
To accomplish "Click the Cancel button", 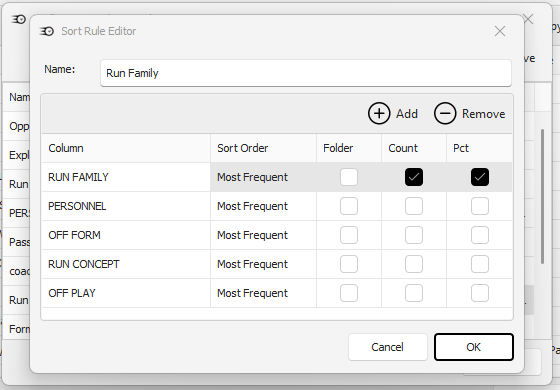I will [x=388, y=347].
